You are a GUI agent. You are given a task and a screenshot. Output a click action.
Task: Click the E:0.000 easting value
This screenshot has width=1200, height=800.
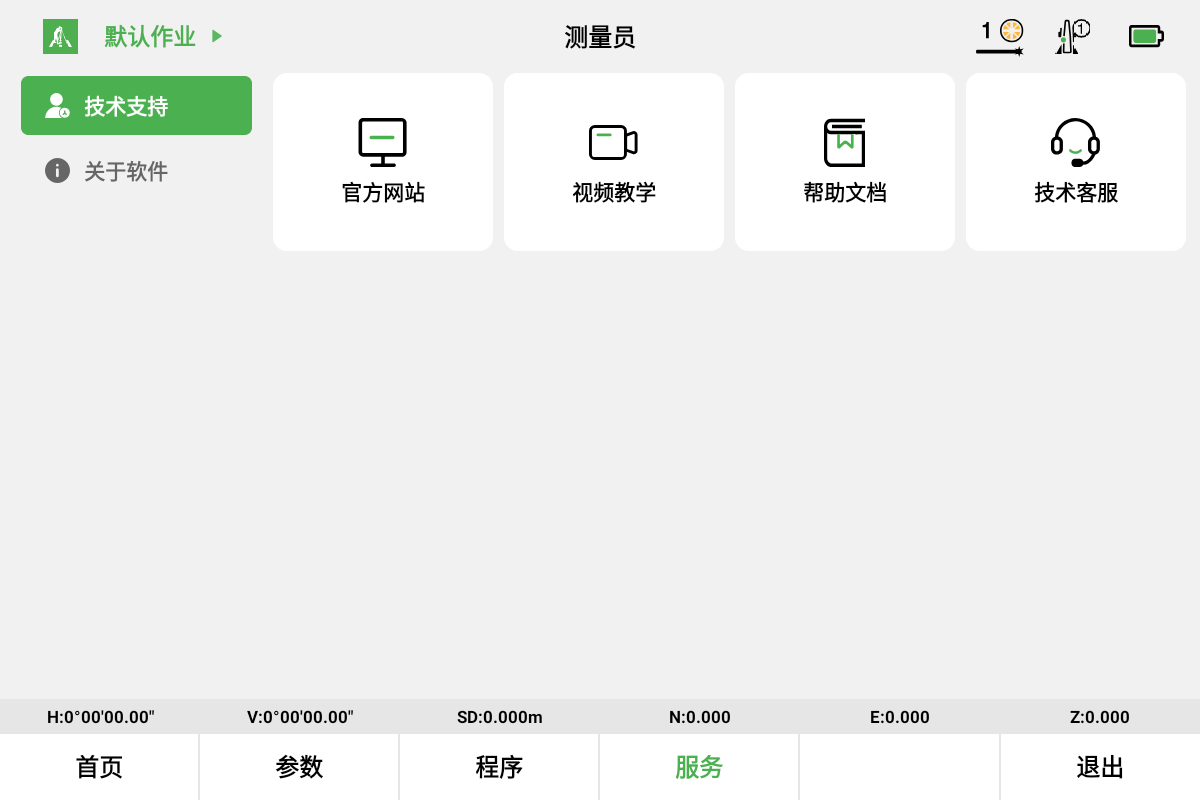(900, 717)
